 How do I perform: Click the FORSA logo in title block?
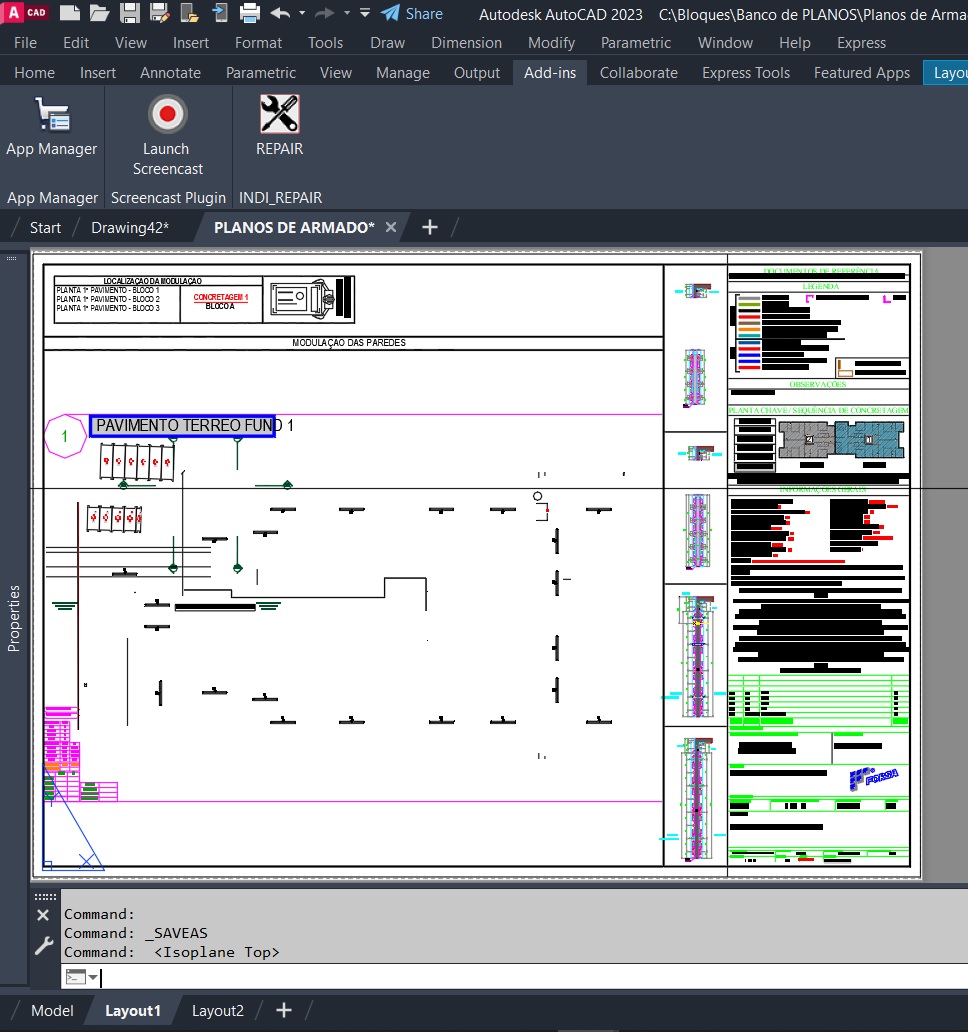pos(873,779)
